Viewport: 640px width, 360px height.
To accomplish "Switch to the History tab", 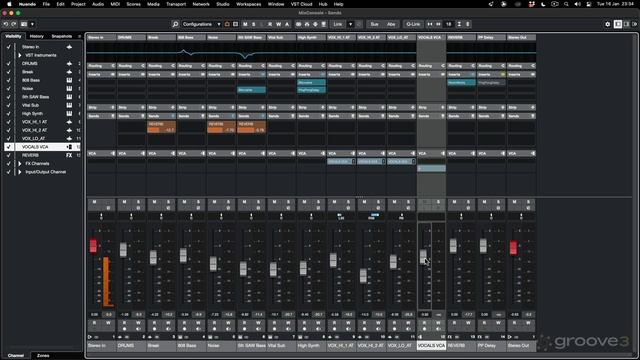I will [36, 36].
